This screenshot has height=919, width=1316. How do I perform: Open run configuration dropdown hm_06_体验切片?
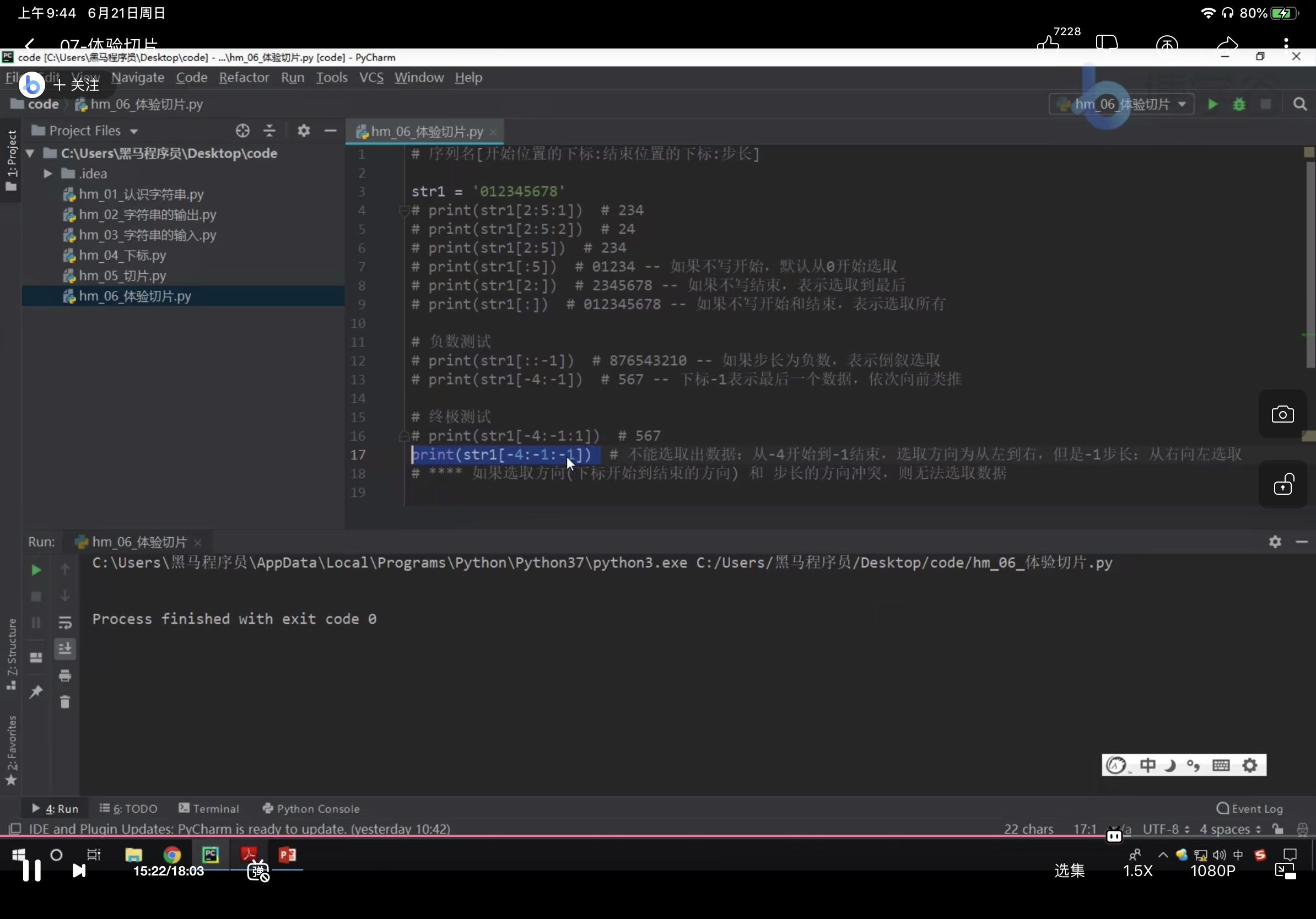[x=1121, y=104]
